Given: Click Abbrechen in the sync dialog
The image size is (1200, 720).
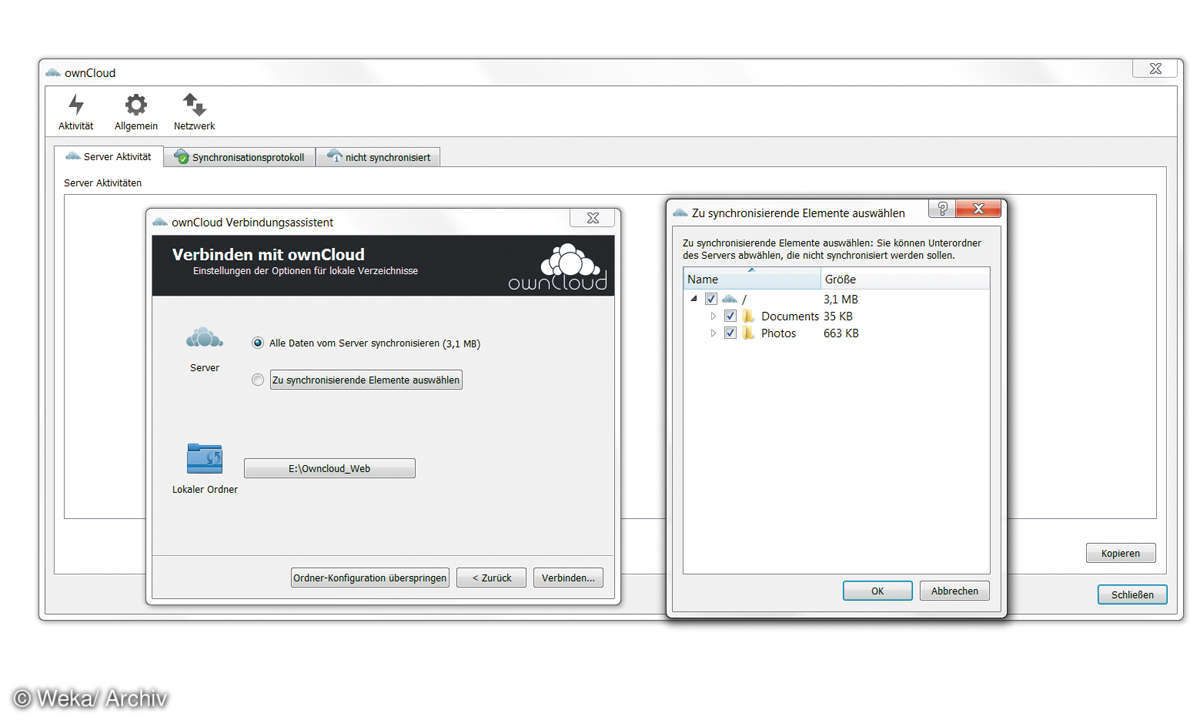Looking at the screenshot, I should [954, 591].
